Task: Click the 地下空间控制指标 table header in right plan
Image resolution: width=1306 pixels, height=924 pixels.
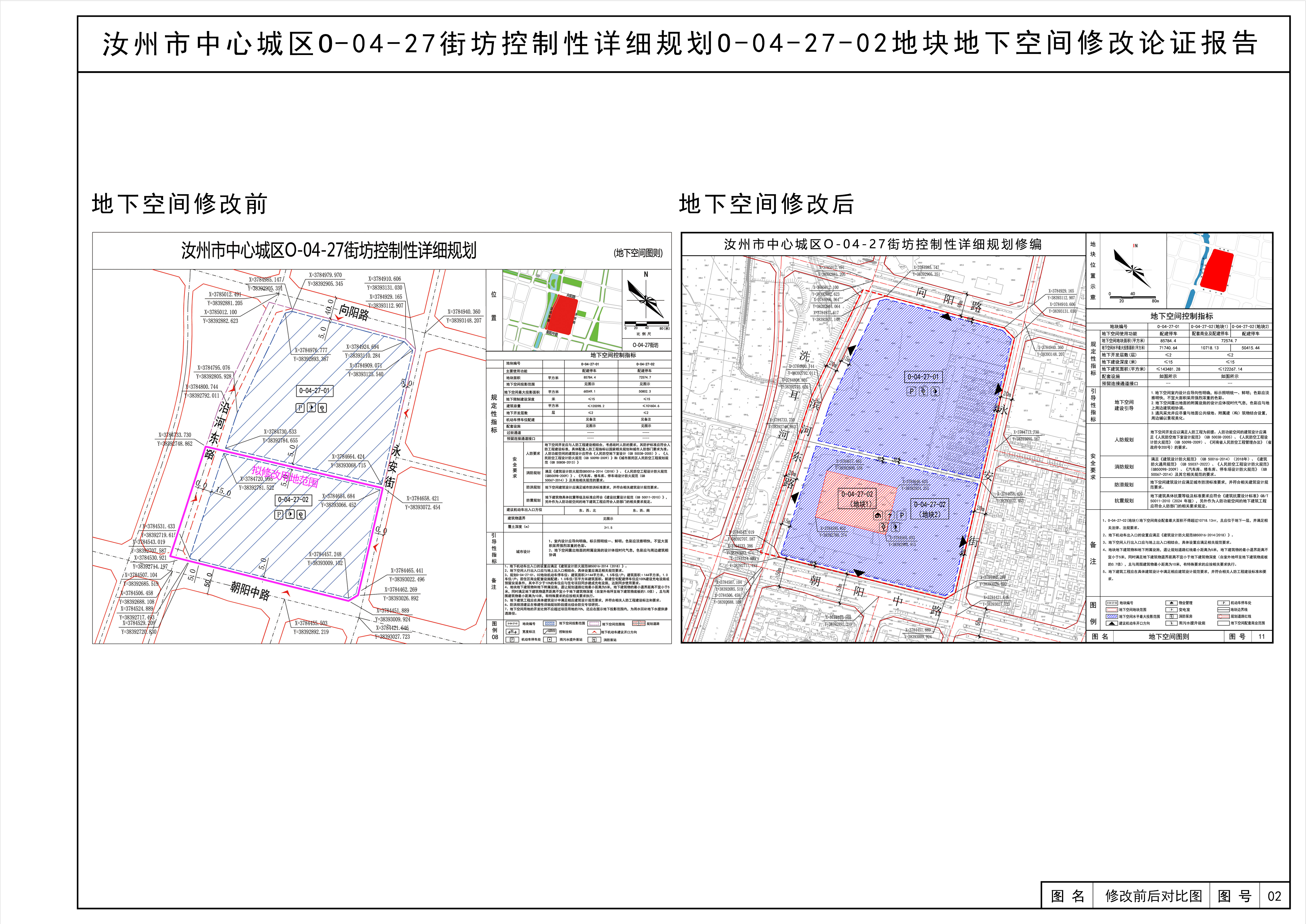Action: [1181, 316]
